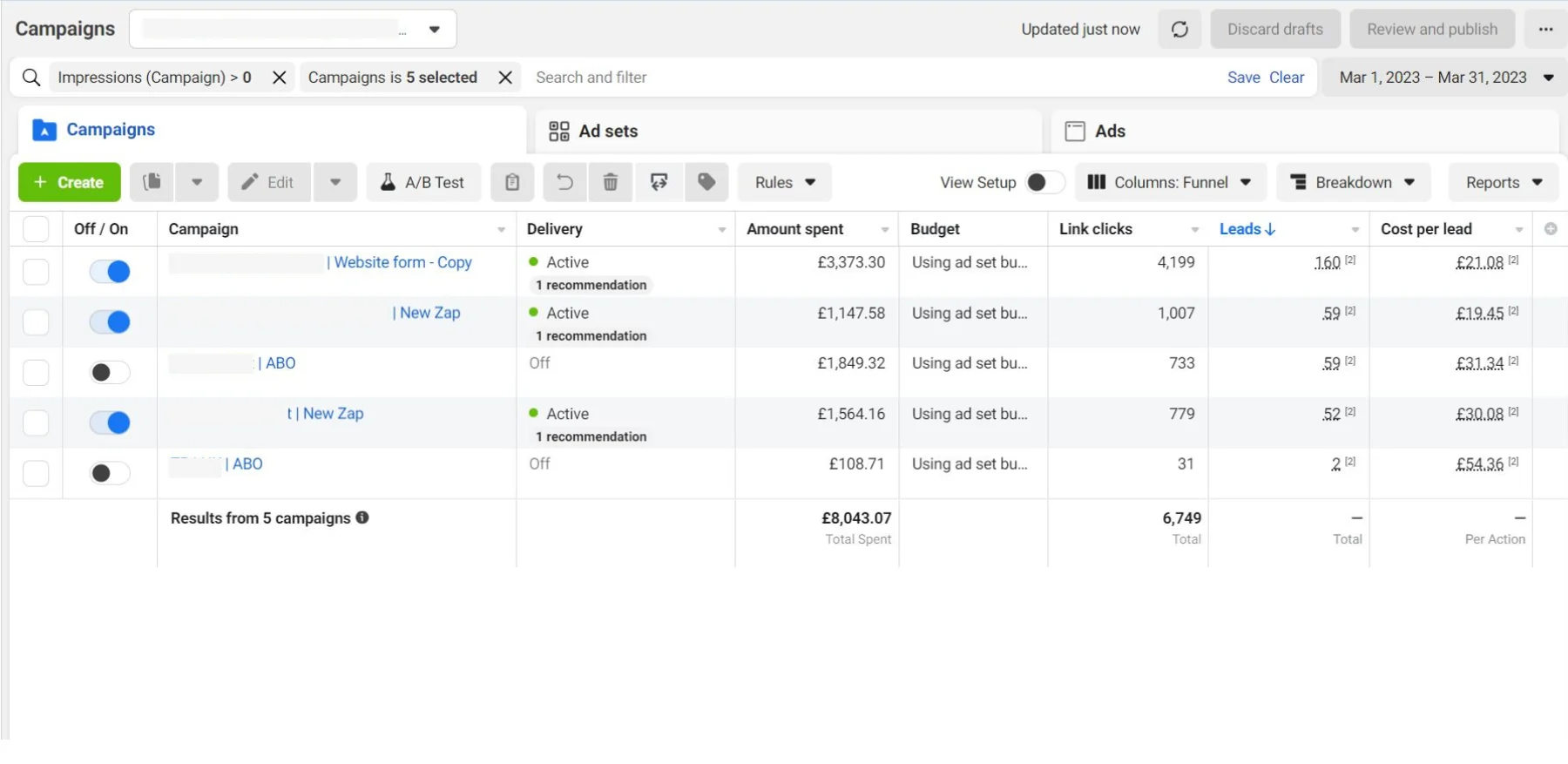Click the [2] footnote next to £21.08
The height and width of the screenshot is (764, 1568).
pos(1513,260)
